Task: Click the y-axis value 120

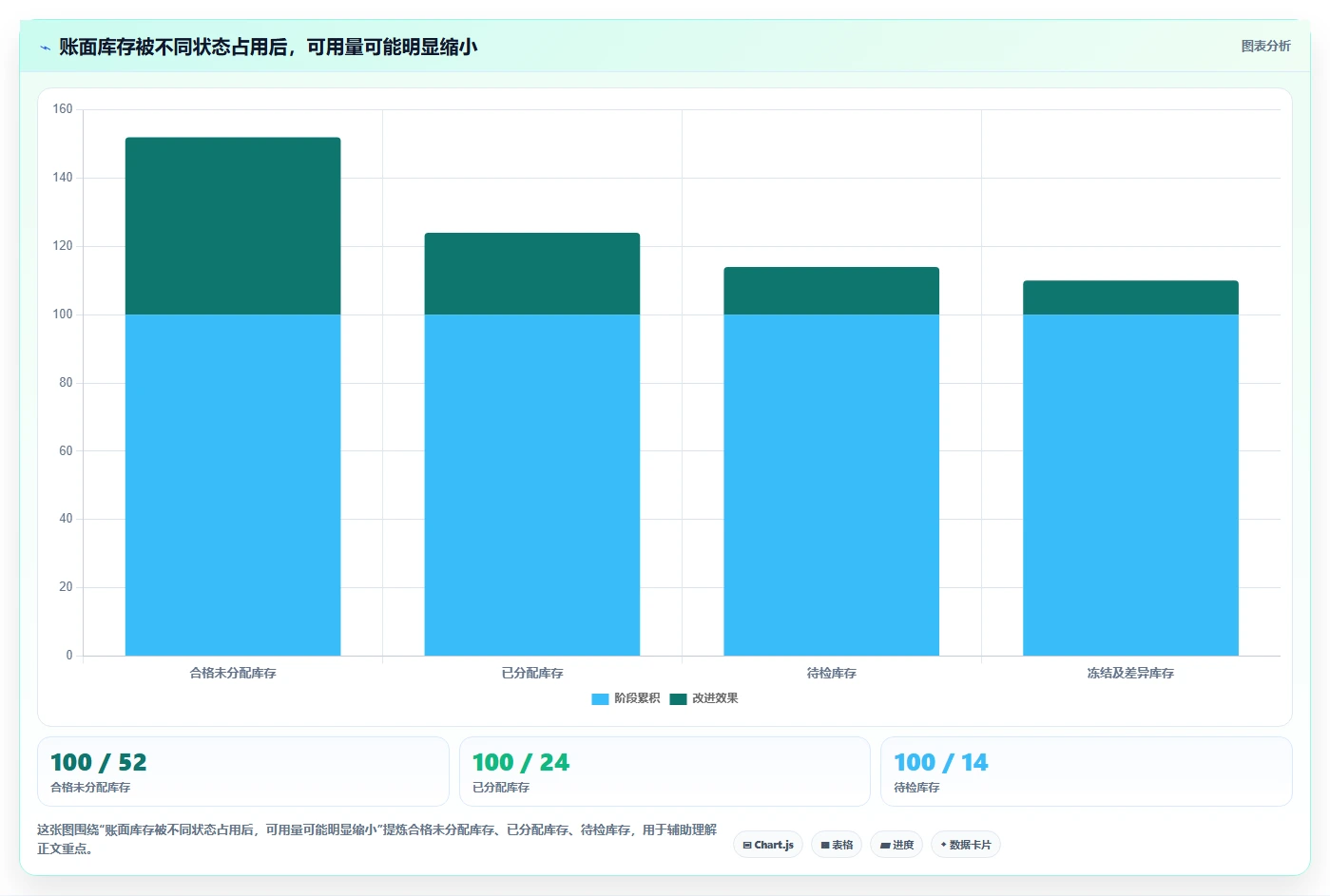Action: (63, 246)
